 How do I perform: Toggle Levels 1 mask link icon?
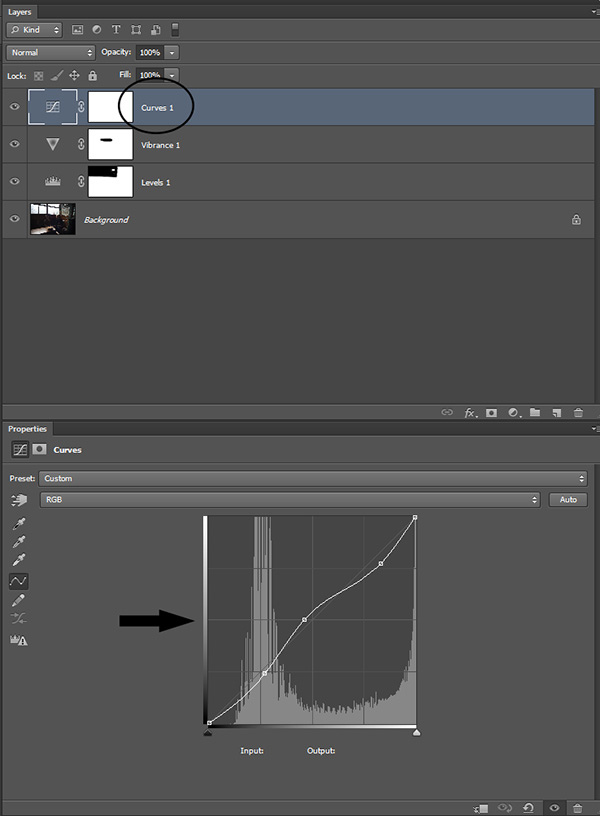(81, 181)
